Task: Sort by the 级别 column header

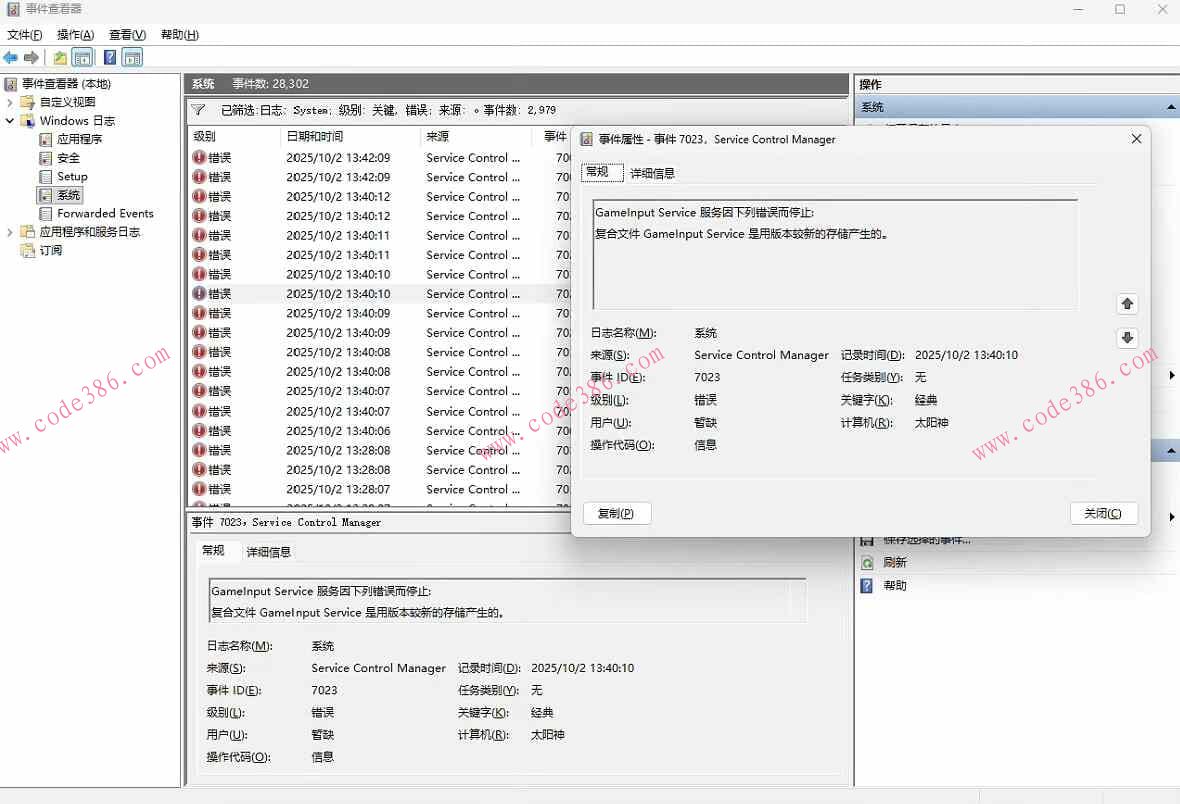Action: tap(235, 136)
